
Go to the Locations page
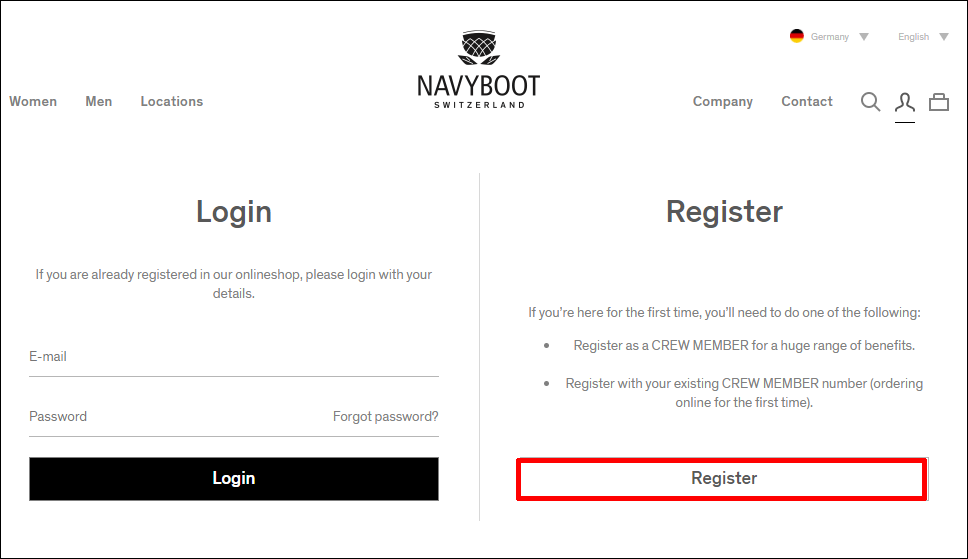[x=172, y=101]
